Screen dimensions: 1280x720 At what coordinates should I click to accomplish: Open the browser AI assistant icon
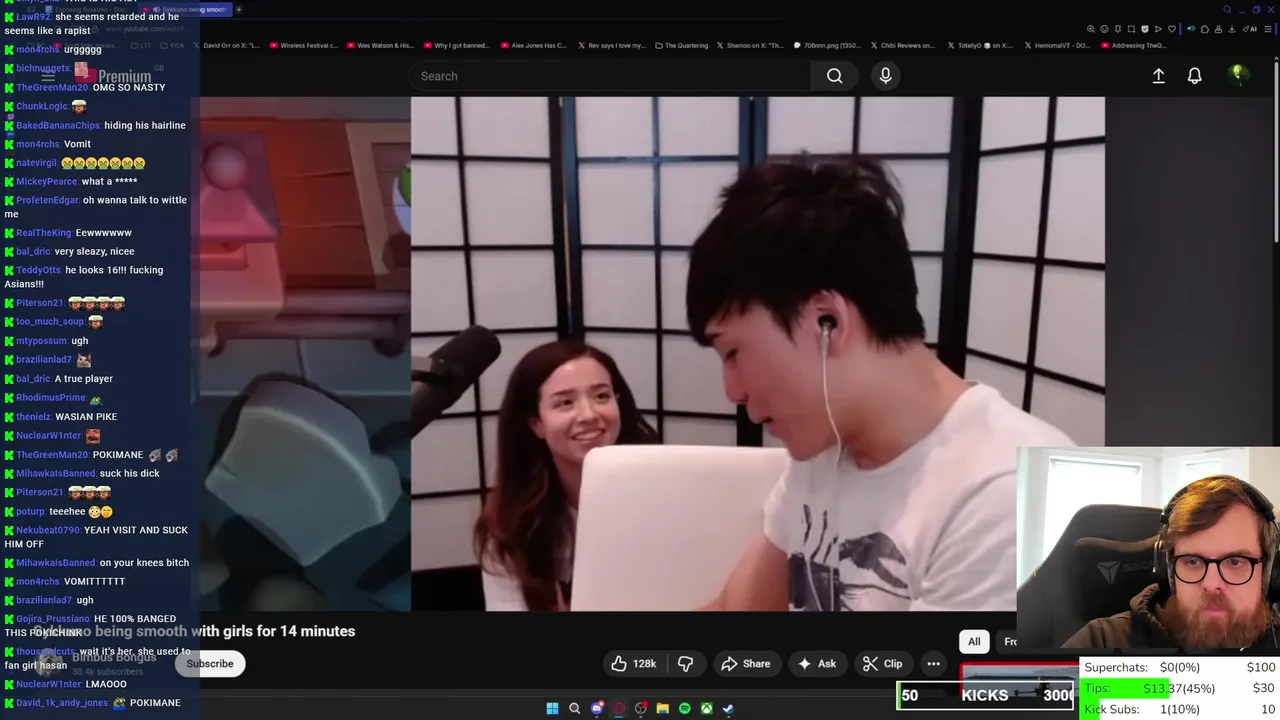tap(1250, 29)
